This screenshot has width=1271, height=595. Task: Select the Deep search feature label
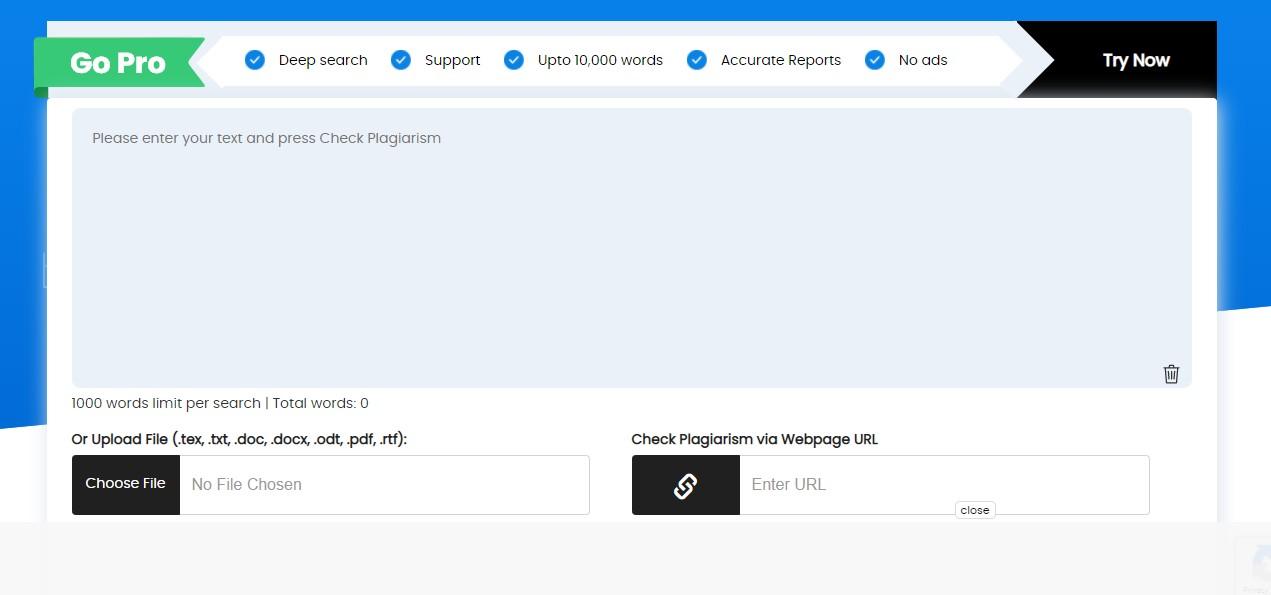[323, 60]
